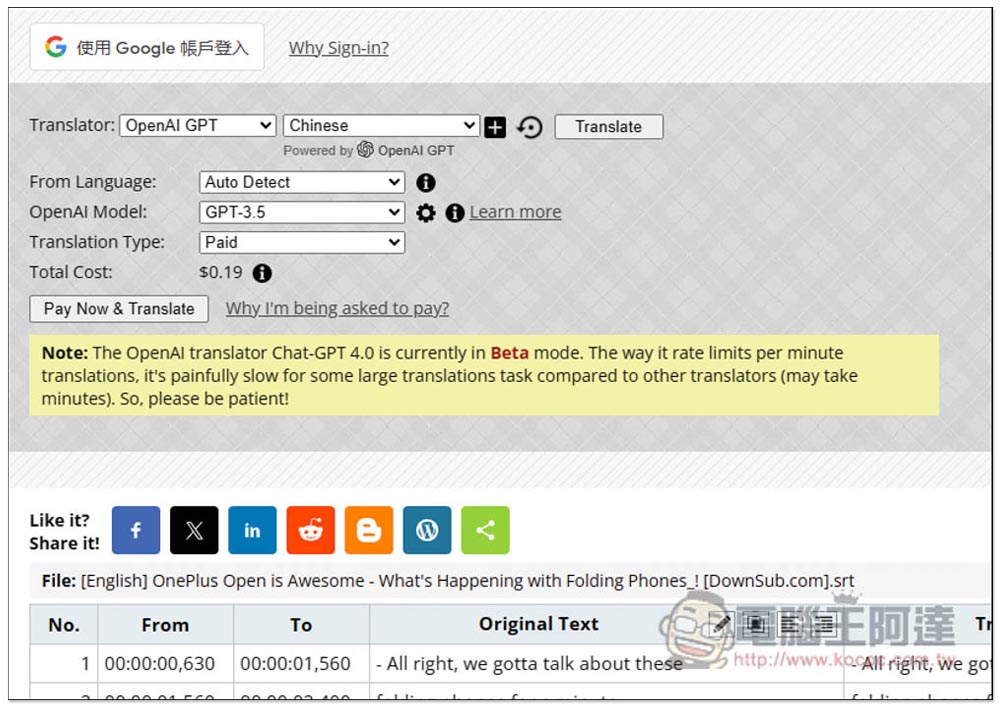Click info icon next to Total Cost
The height and width of the screenshot is (708, 1000).
coord(262,273)
